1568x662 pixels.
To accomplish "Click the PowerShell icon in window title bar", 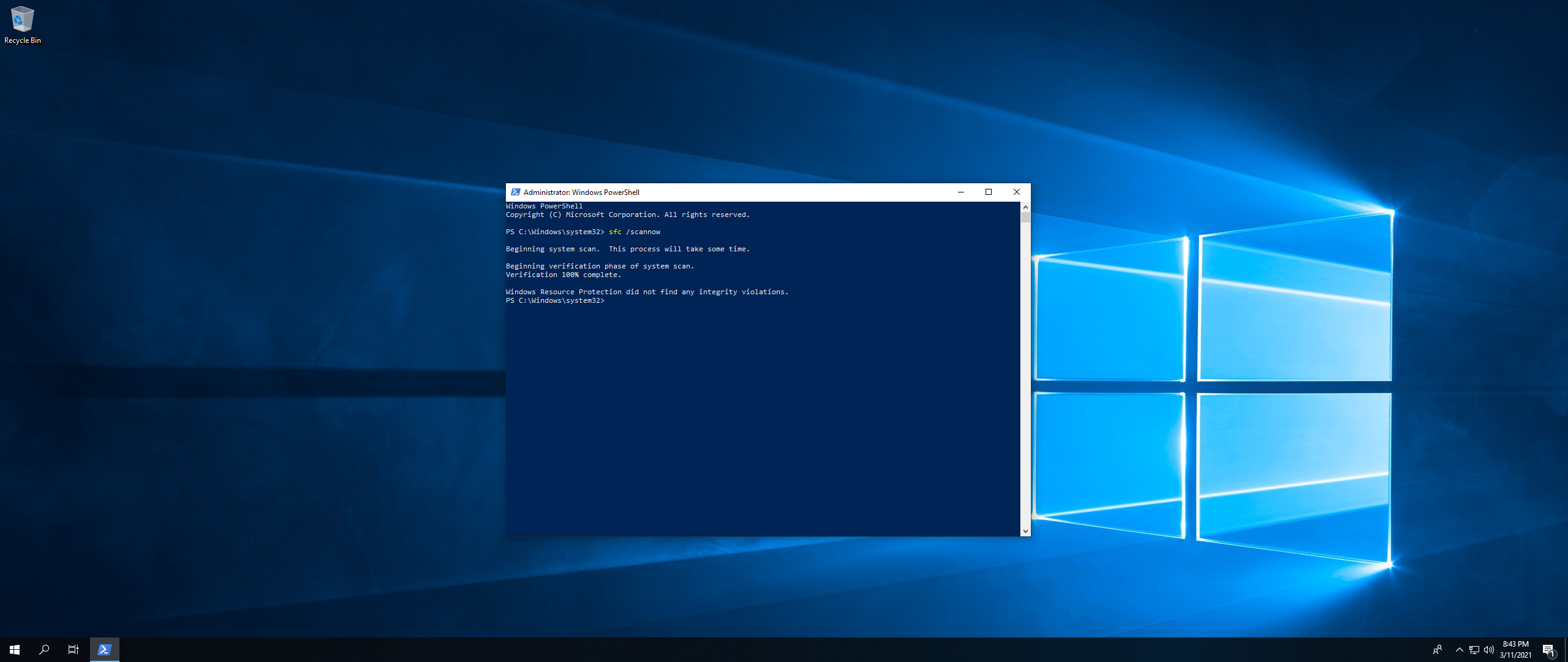I will click(516, 192).
